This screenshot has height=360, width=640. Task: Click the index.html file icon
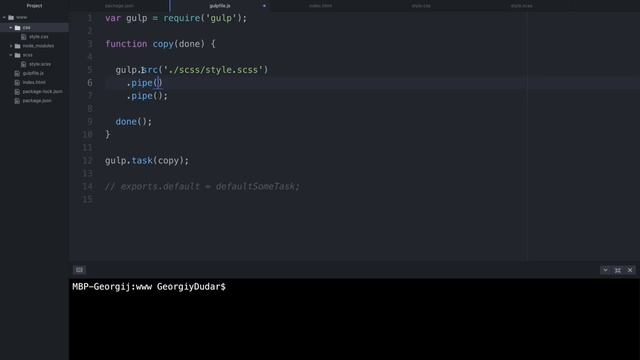coord(17,82)
